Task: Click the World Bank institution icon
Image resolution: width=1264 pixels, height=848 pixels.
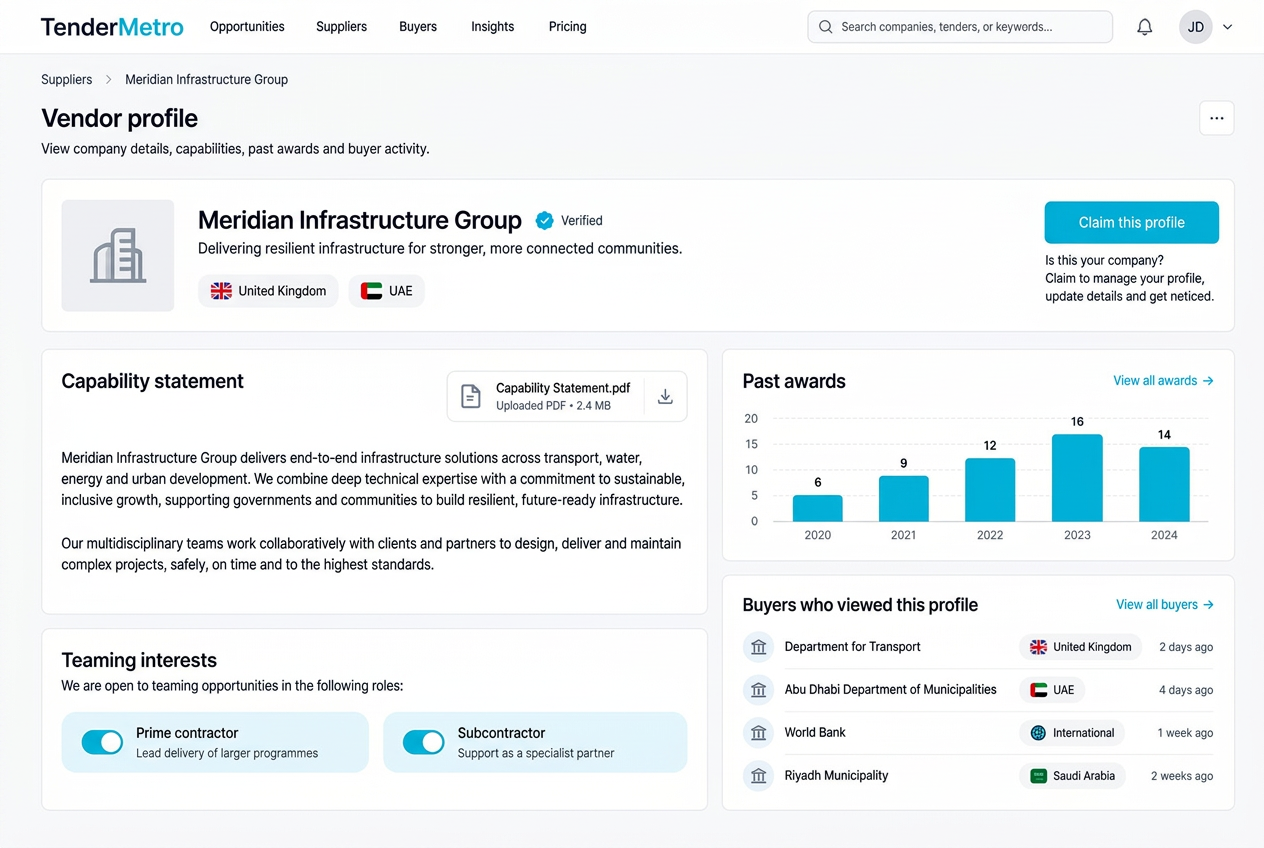Action: coord(759,733)
